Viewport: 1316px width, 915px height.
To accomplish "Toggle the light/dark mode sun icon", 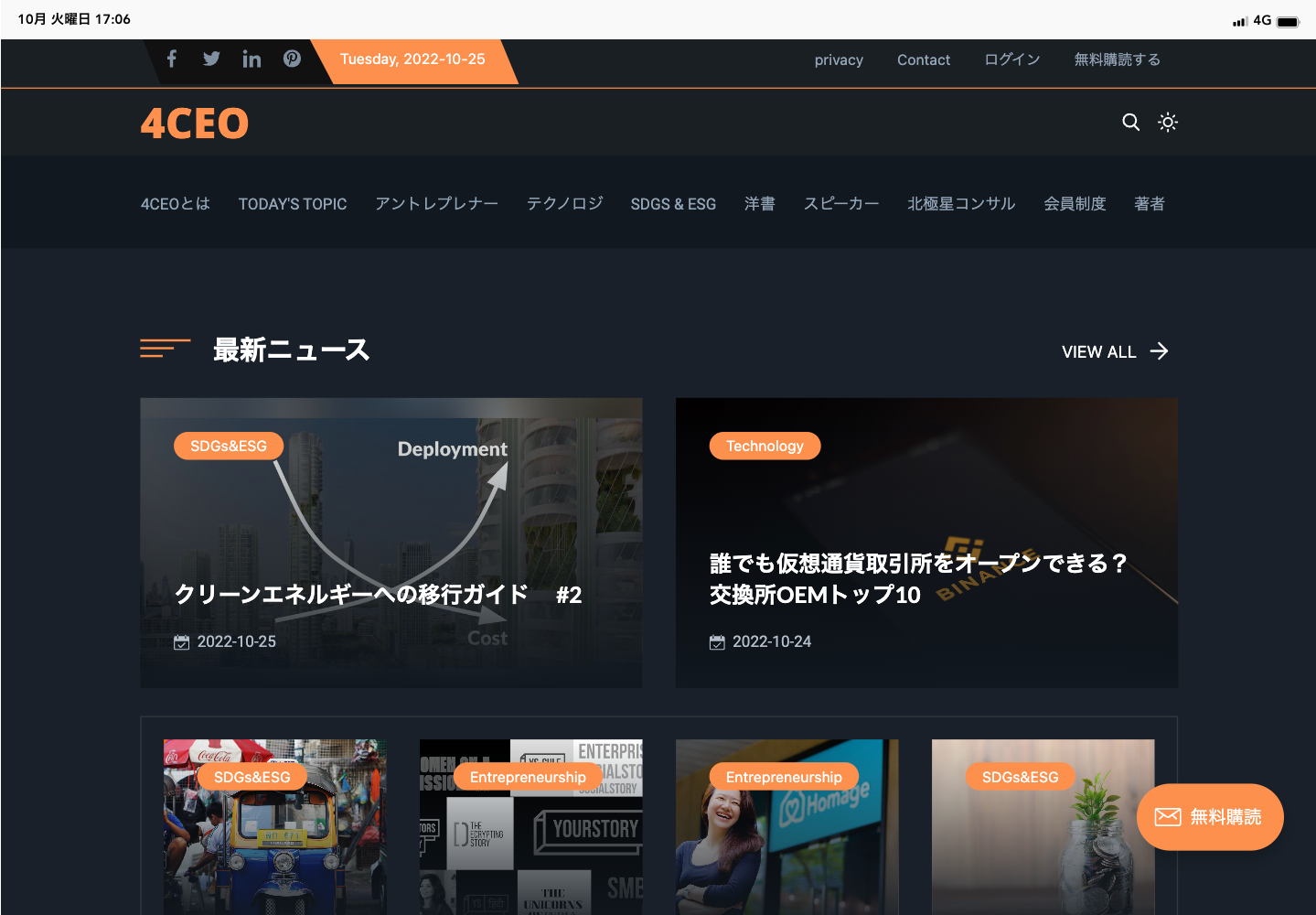I will point(1168,122).
